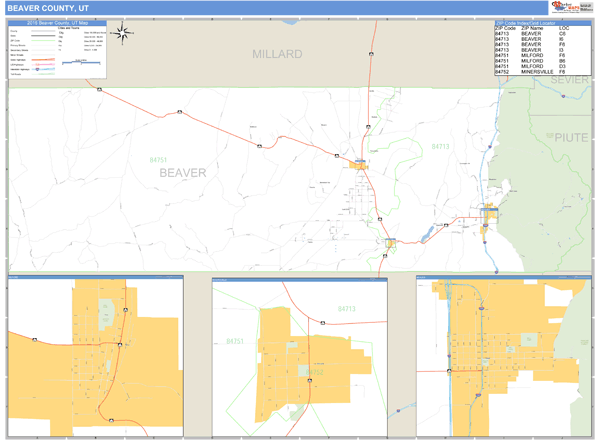The width and height of the screenshot is (600, 440).
Task: Click '84751' label in the Minersville inset
Action: click(235, 341)
